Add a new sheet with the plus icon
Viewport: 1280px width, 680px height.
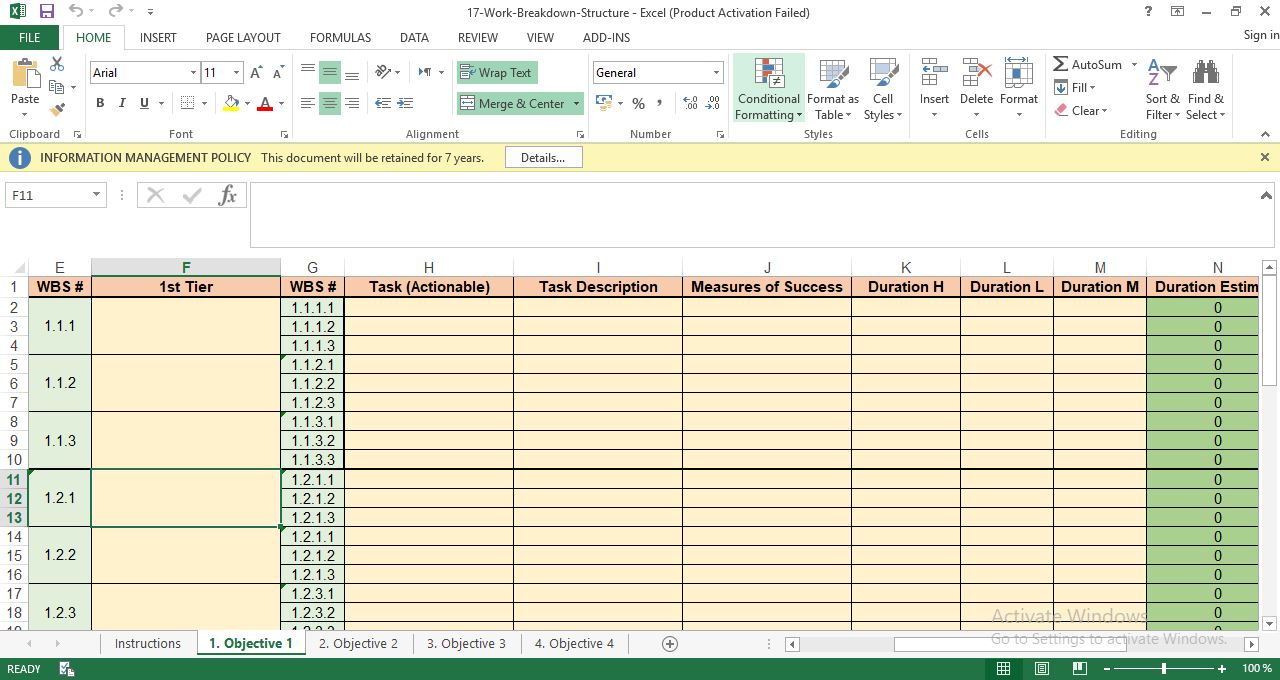pos(670,643)
